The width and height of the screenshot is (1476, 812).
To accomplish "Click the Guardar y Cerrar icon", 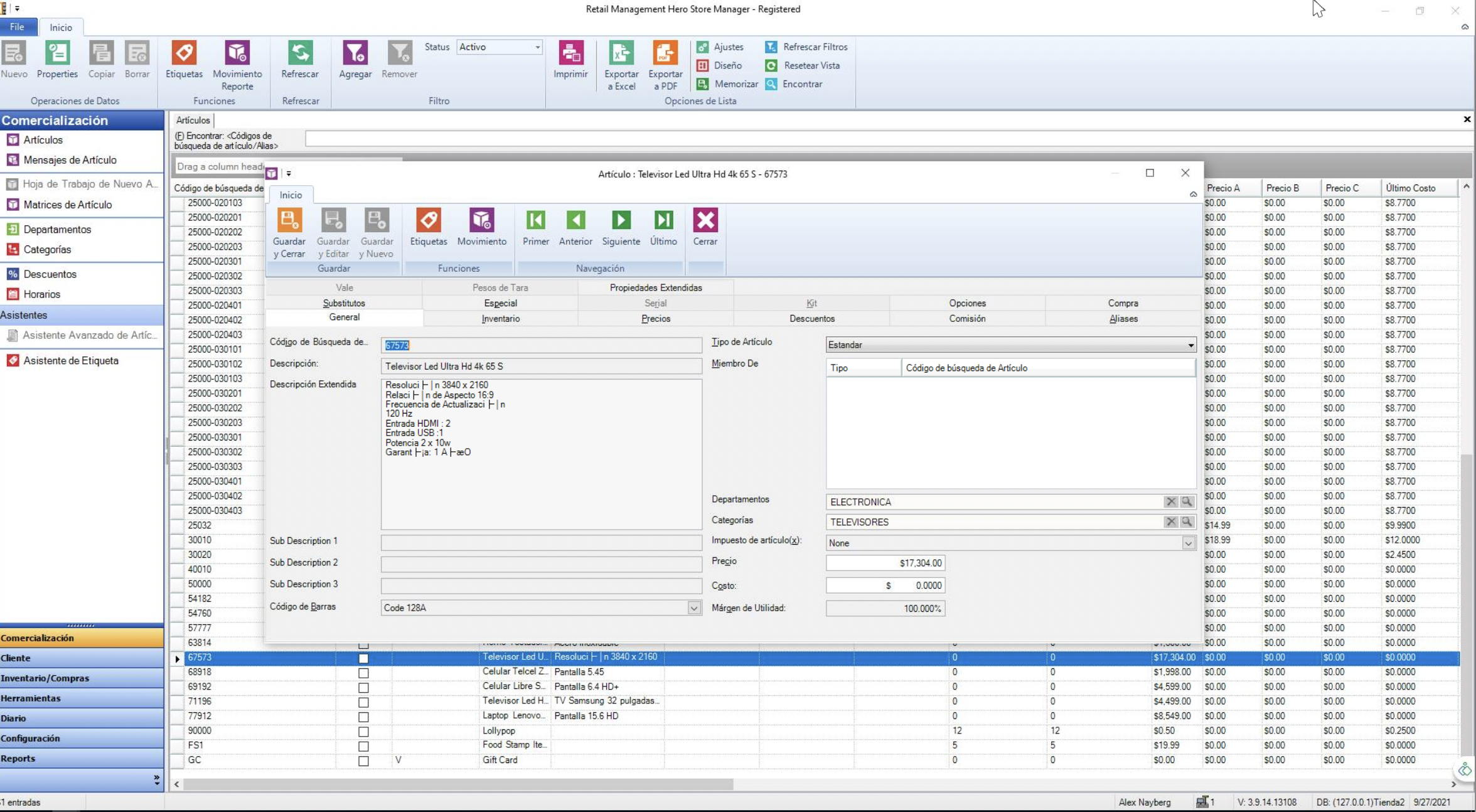I will click(x=289, y=221).
